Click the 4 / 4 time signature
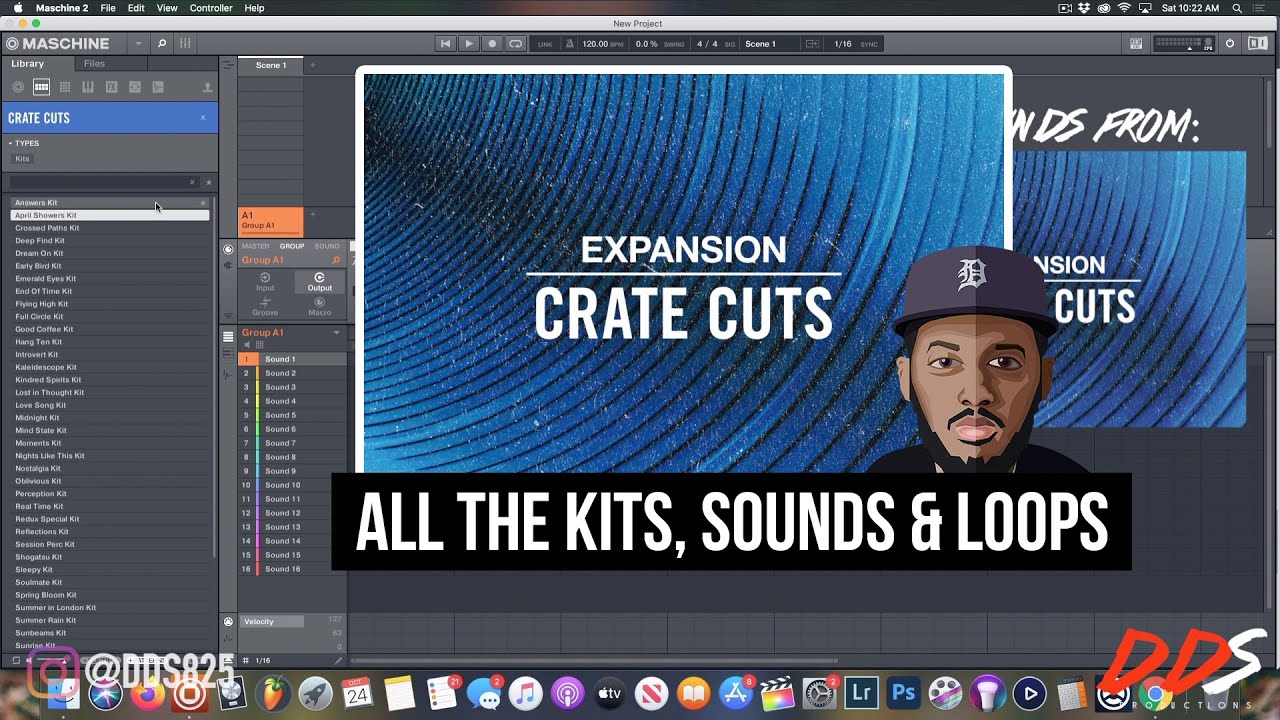Image resolution: width=1280 pixels, height=720 pixels. pyautogui.click(x=707, y=44)
